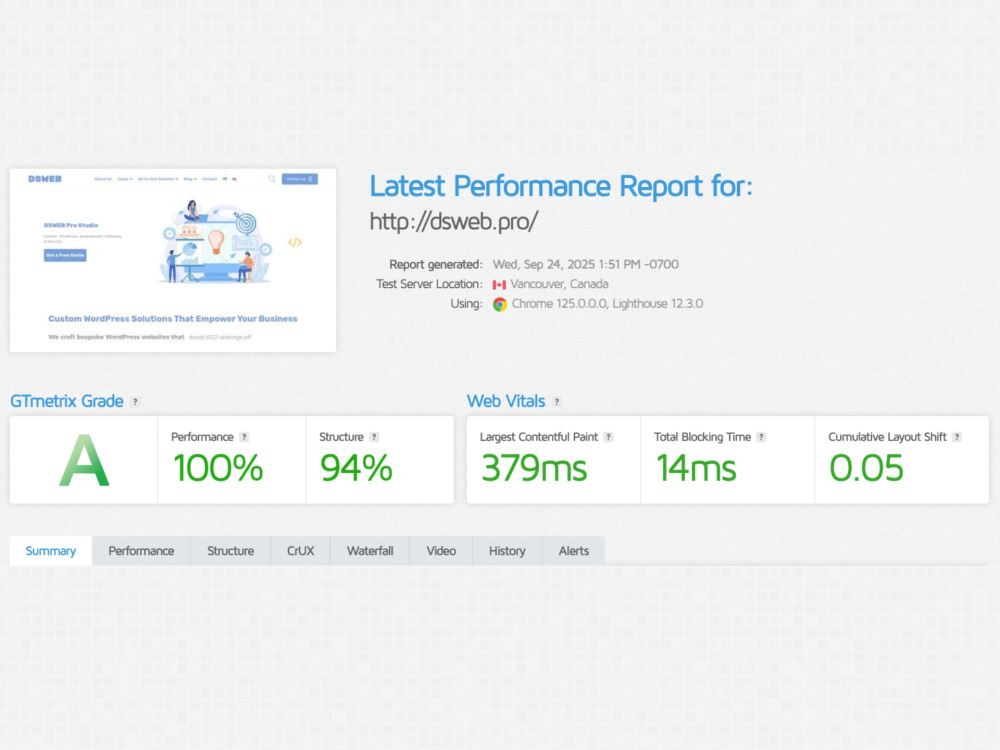Image resolution: width=1000 pixels, height=750 pixels.
Task: Click the Vancouver, Canada location text
Action: pos(559,284)
